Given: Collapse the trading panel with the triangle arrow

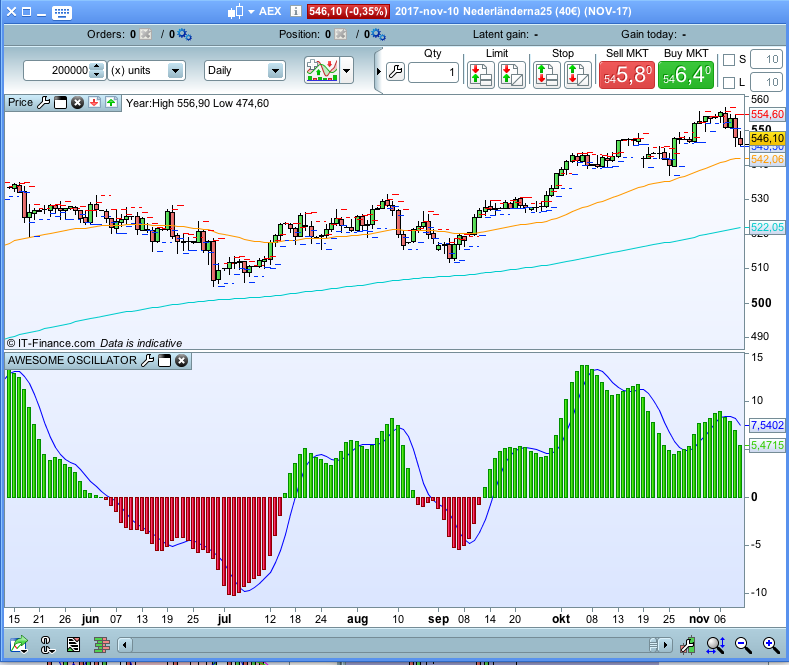Looking at the screenshot, I should [x=379, y=71].
